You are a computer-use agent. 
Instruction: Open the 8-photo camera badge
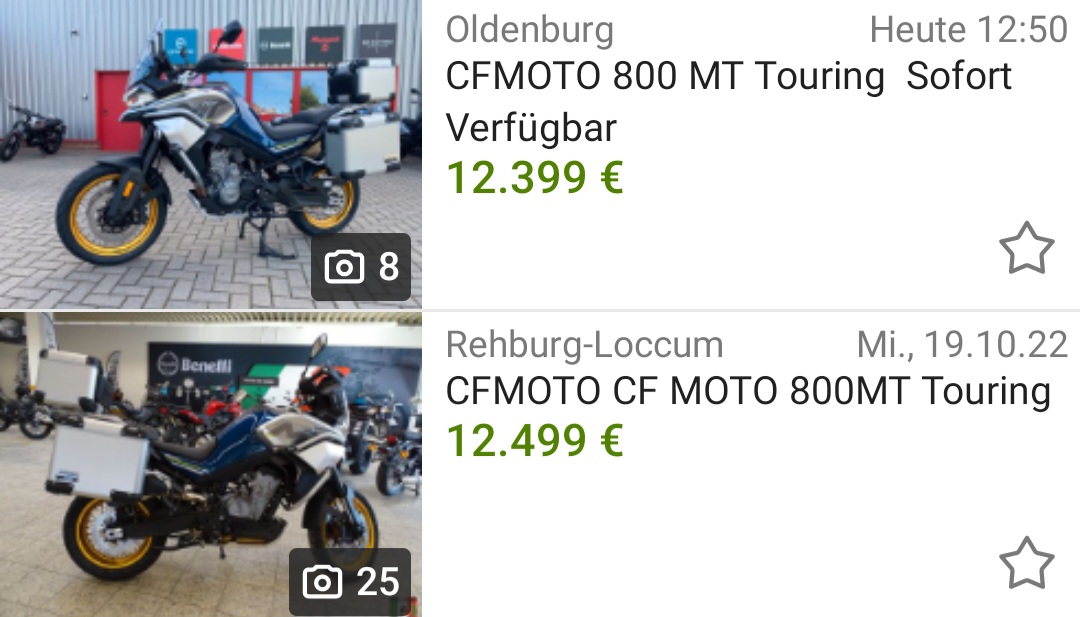coord(361,266)
